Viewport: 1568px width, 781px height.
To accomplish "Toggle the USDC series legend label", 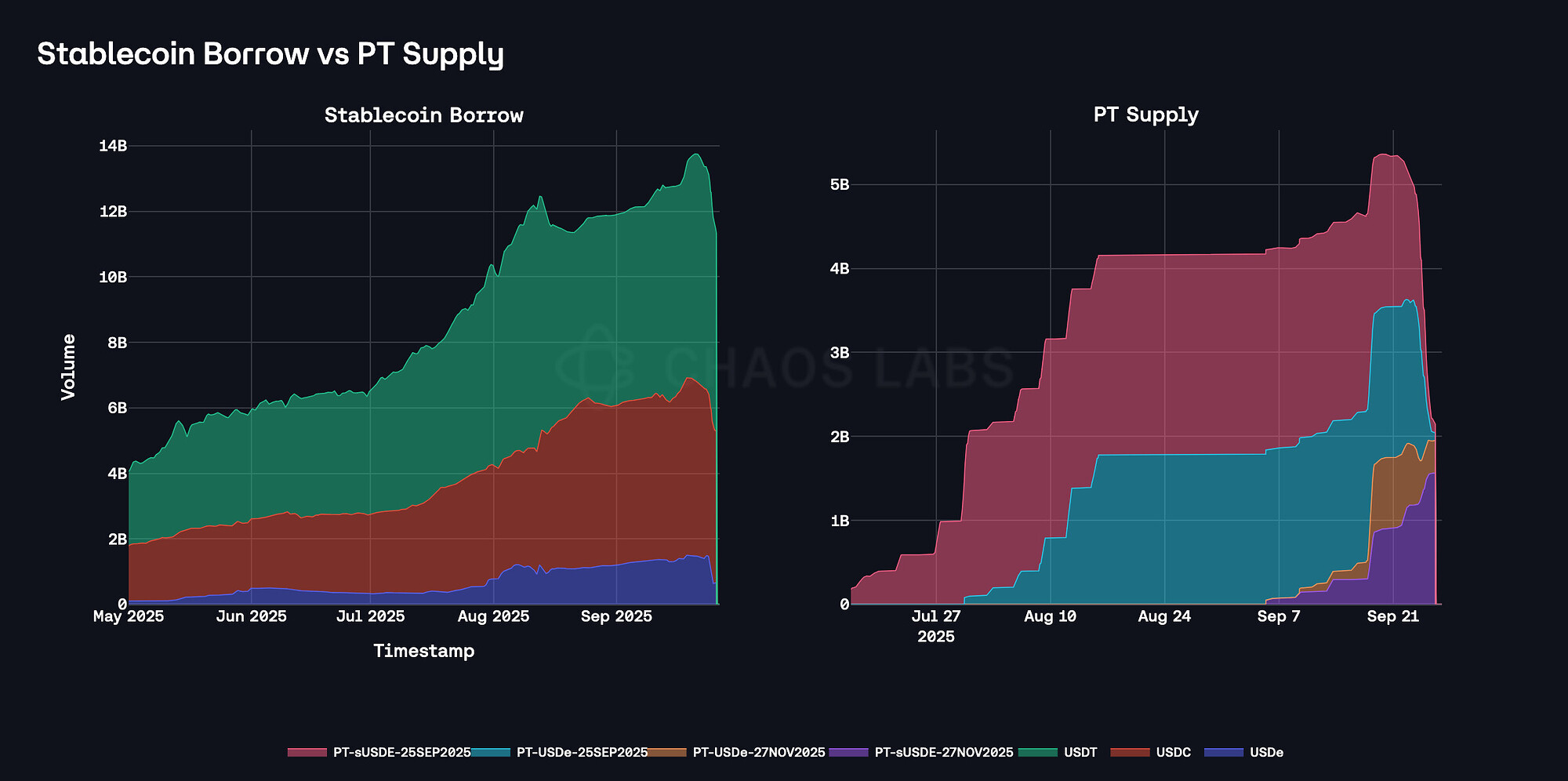I will tap(1173, 753).
